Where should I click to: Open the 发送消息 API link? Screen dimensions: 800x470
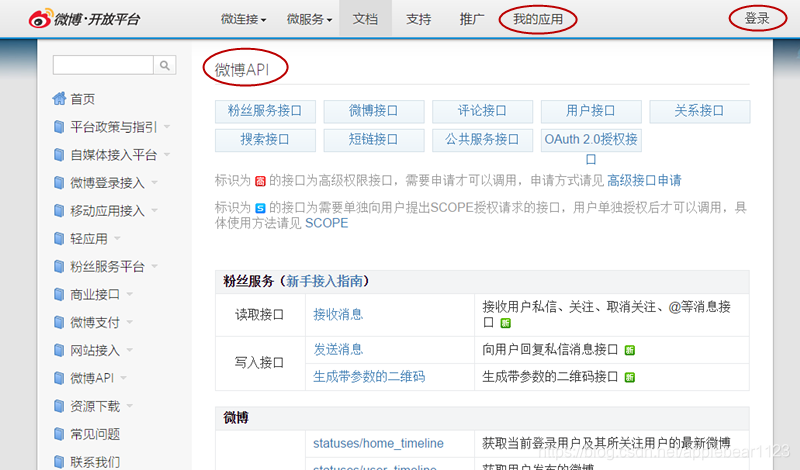pyautogui.click(x=338, y=350)
